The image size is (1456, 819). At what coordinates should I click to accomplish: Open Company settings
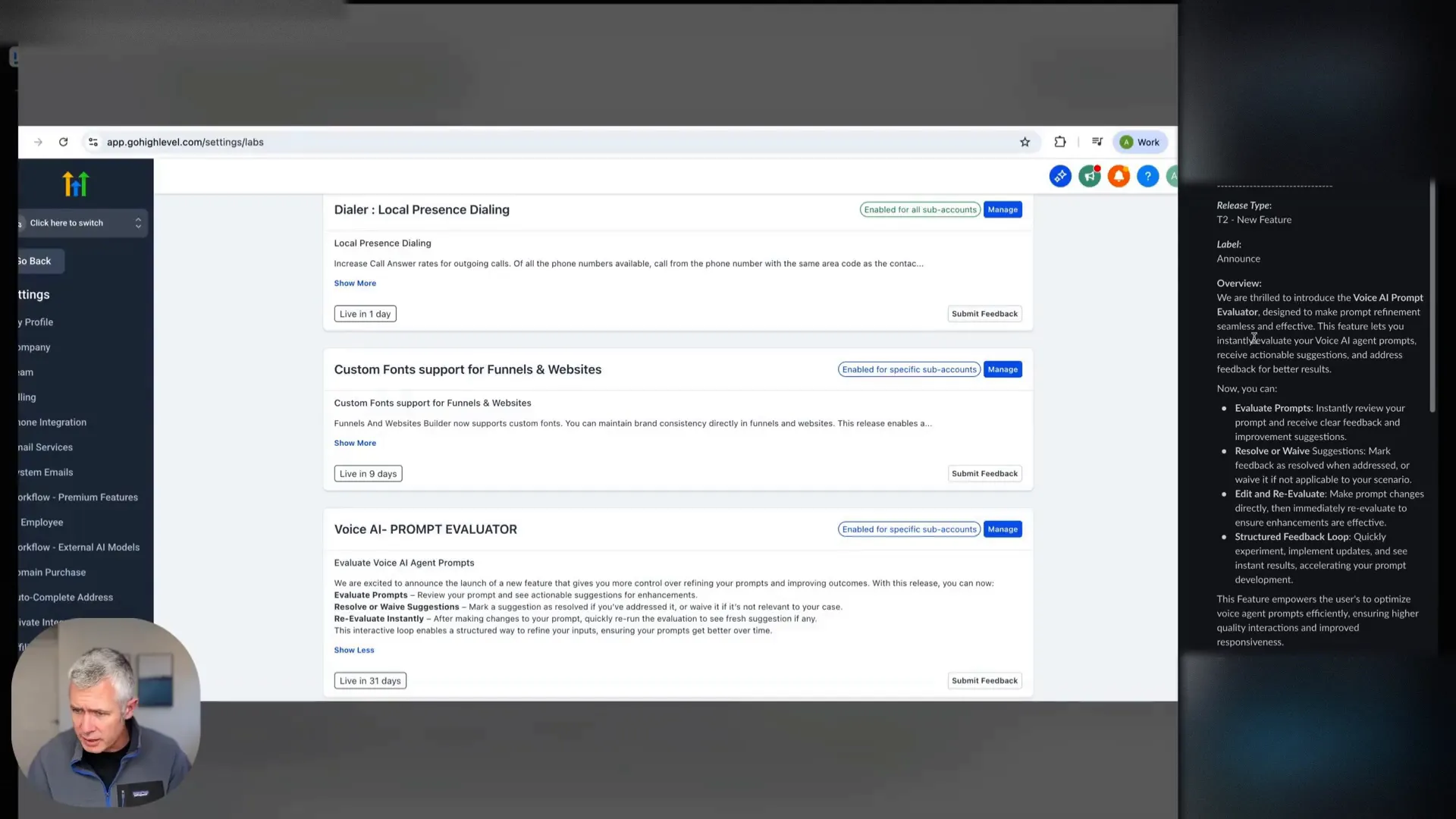click(x=34, y=347)
